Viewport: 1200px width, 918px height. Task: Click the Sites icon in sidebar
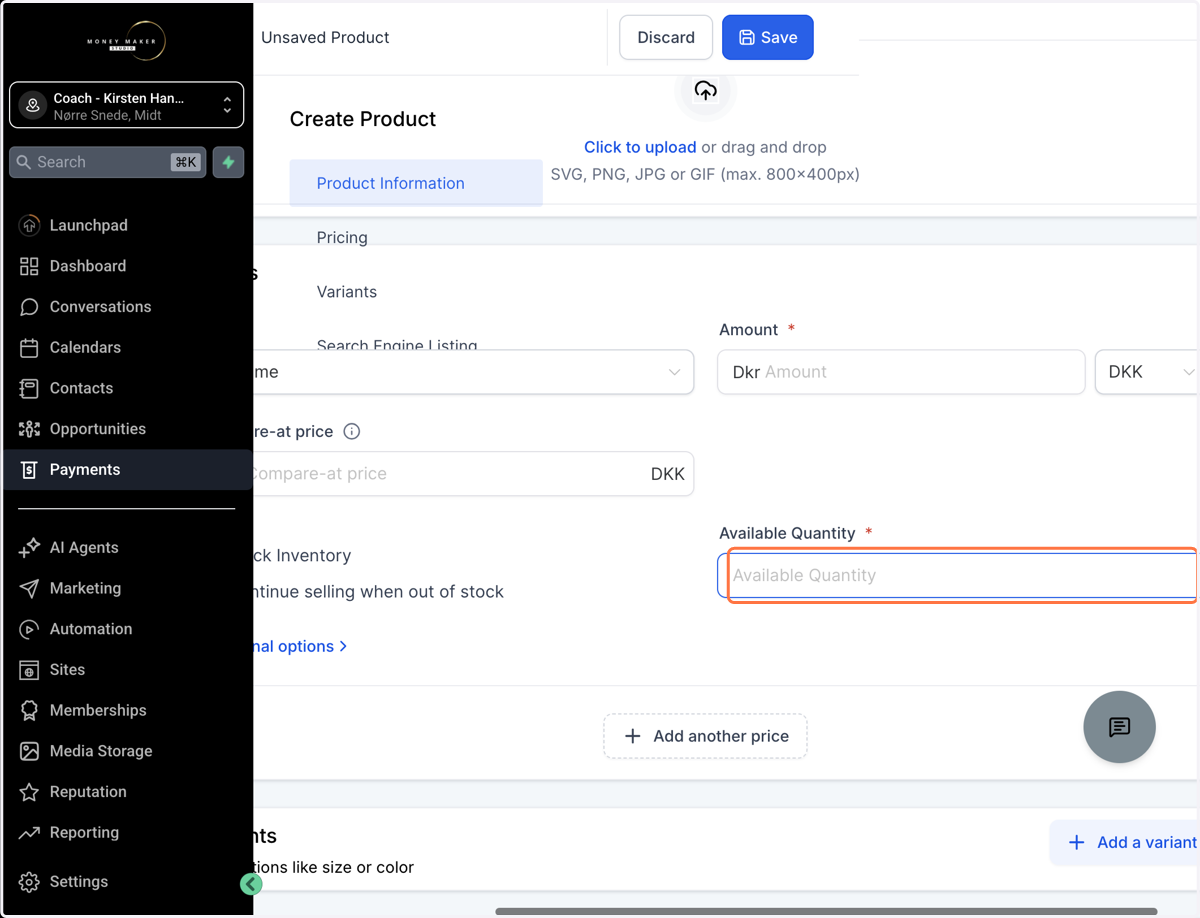29,670
